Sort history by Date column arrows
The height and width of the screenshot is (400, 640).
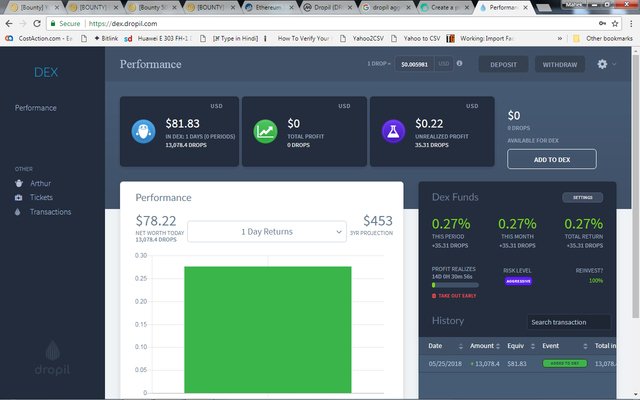(461, 346)
